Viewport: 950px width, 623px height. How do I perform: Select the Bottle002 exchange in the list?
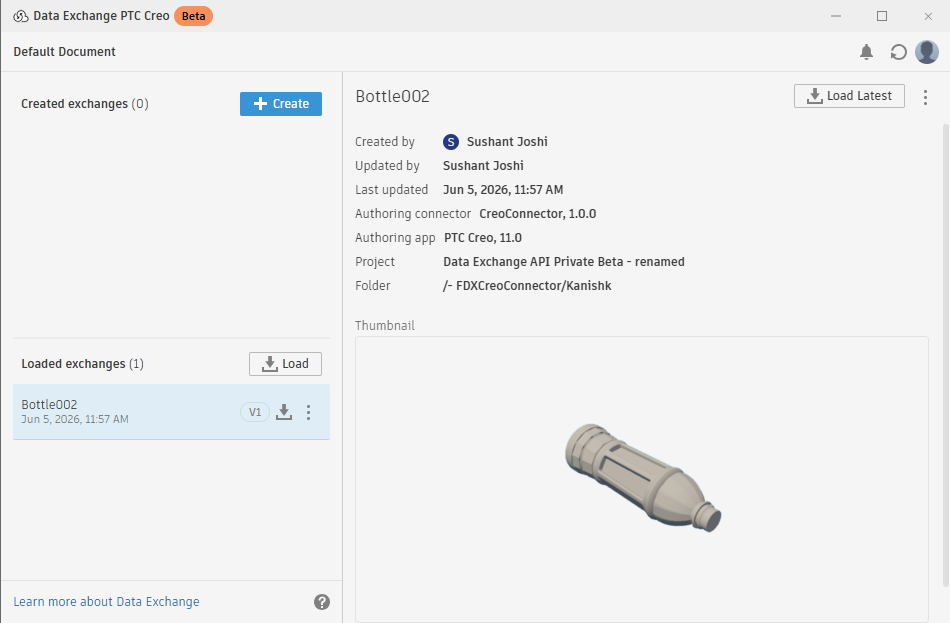coord(171,411)
